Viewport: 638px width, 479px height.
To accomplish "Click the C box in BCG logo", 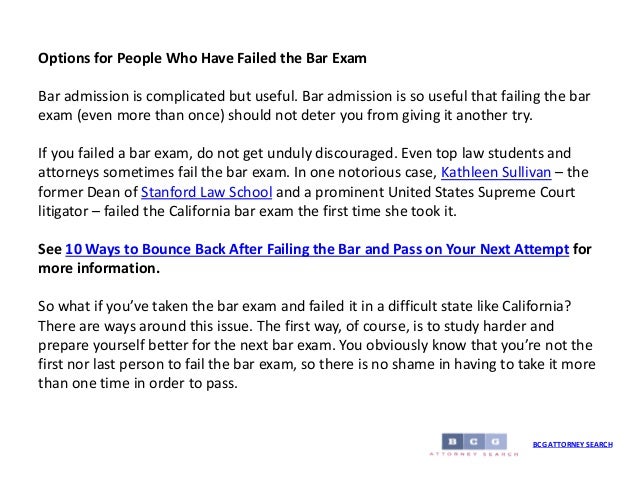I will 474,441.
